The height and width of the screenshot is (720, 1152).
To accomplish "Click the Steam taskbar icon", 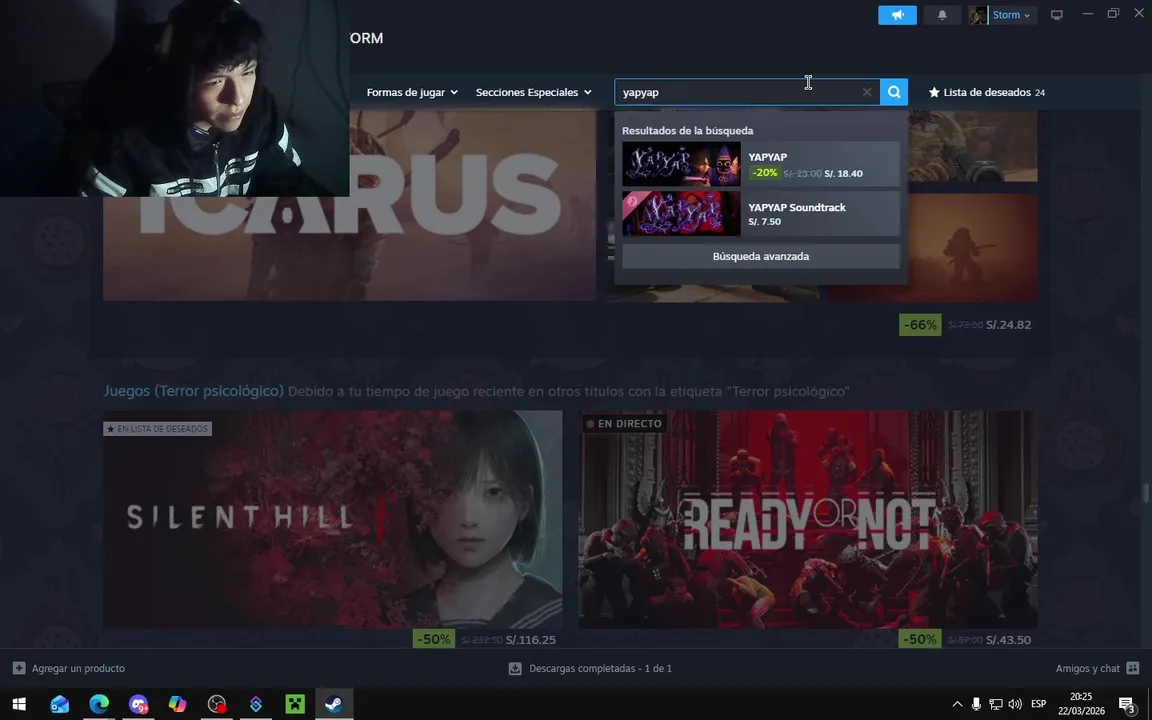I will 334,704.
